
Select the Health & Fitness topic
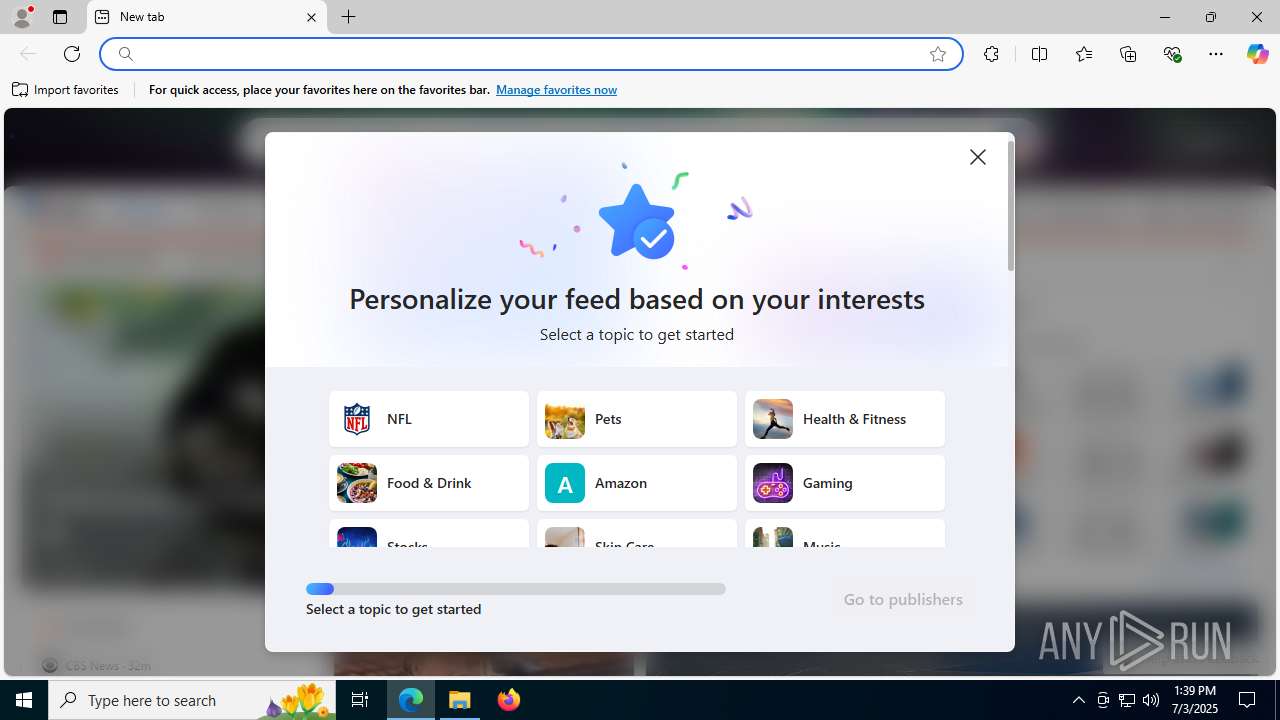845,419
